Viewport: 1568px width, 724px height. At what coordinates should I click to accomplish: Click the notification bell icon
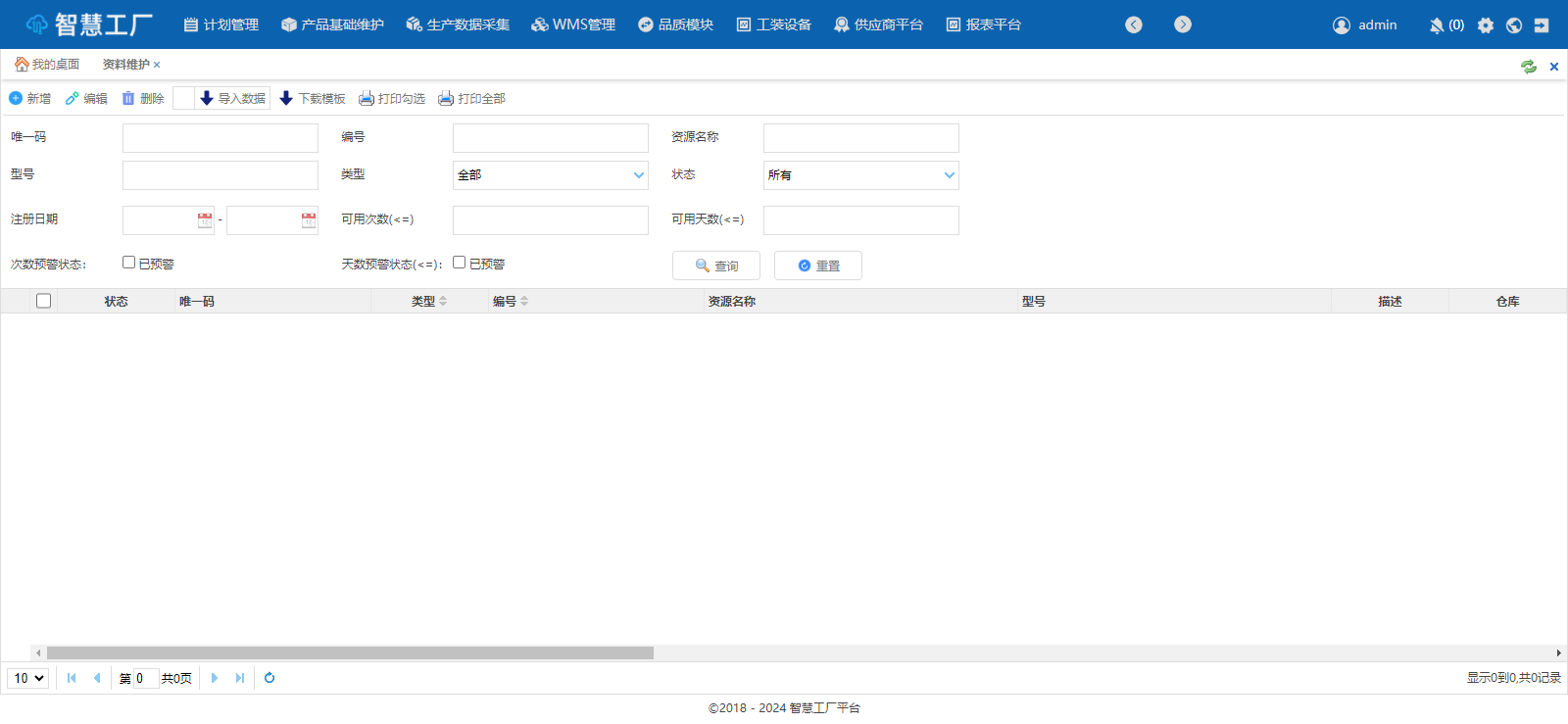1437,25
